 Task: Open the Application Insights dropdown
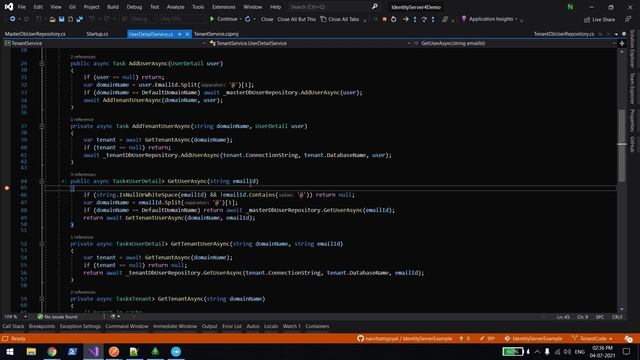pyautogui.click(x=516, y=19)
